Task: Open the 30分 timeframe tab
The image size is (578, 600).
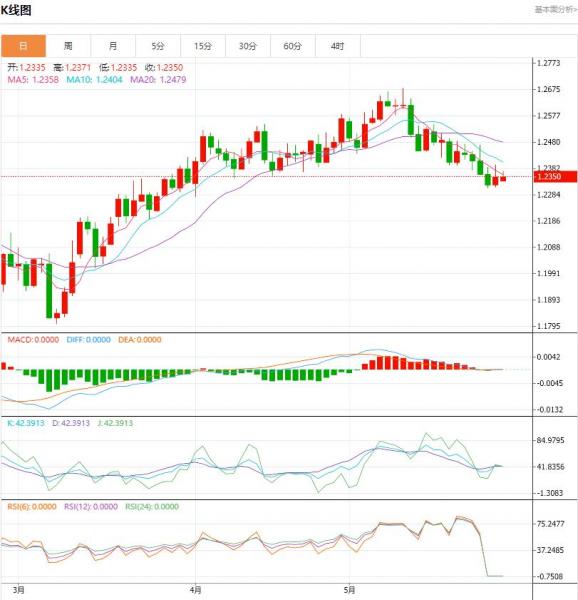Action: point(248,46)
